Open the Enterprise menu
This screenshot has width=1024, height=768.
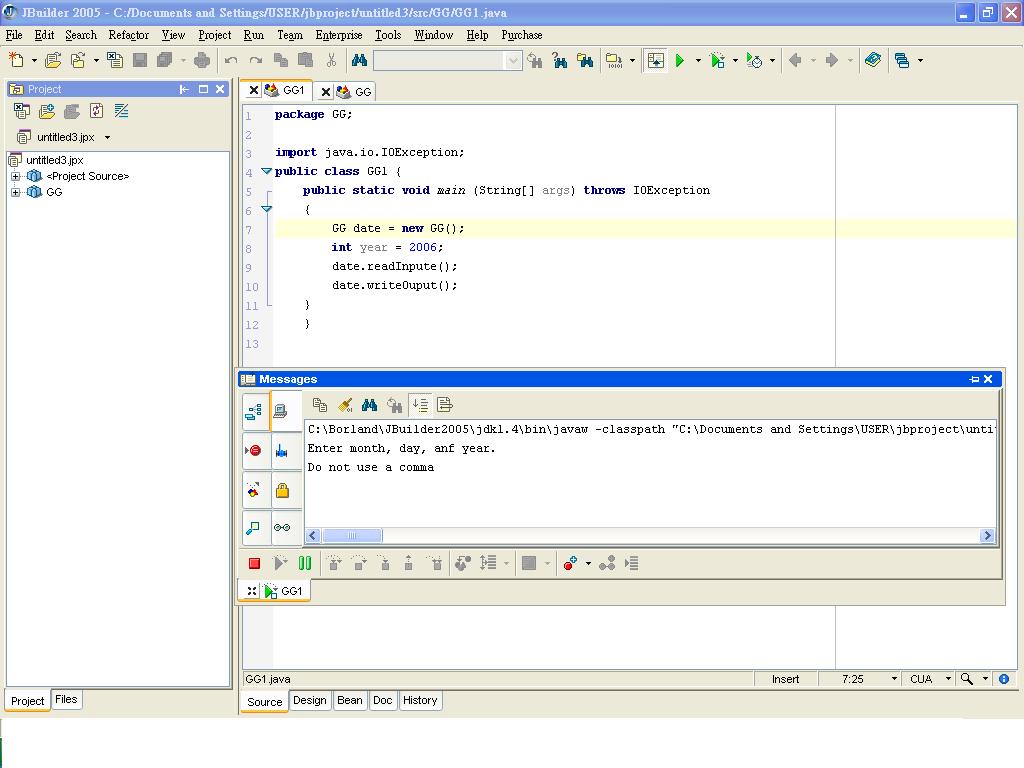tap(338, 35)
